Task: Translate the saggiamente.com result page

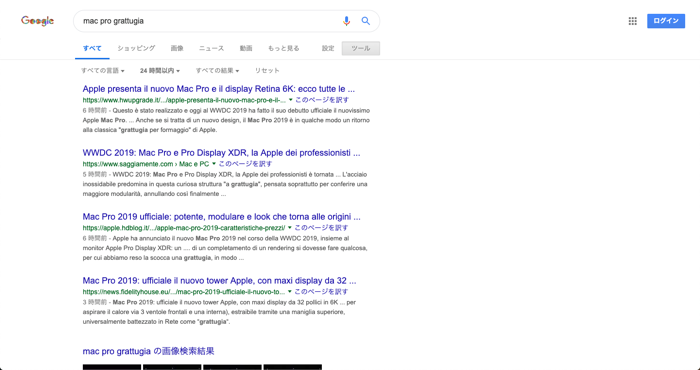Action: 245,164
